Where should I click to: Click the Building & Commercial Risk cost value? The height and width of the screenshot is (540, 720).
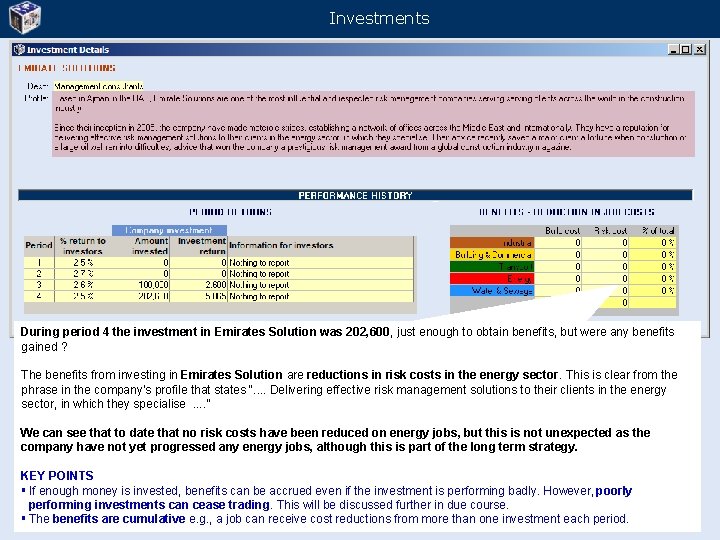pyautogui.click(x=606, y=254)
